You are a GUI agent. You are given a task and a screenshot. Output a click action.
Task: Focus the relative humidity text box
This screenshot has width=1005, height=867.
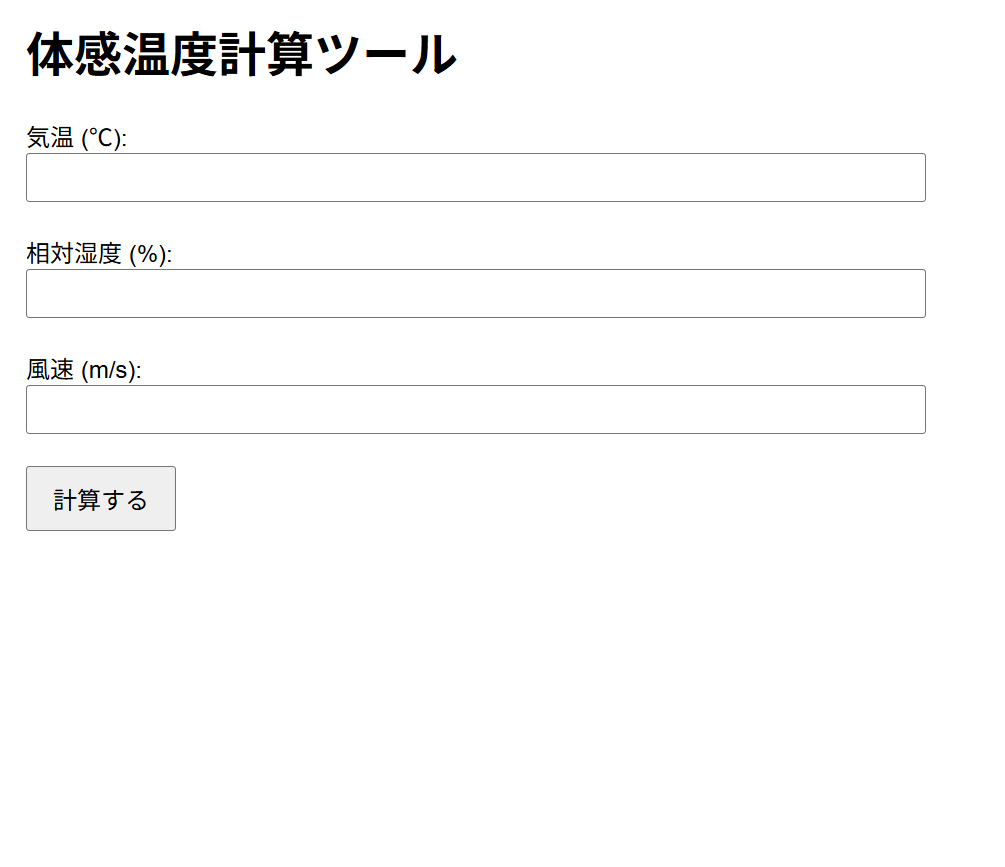coord(475,294)
